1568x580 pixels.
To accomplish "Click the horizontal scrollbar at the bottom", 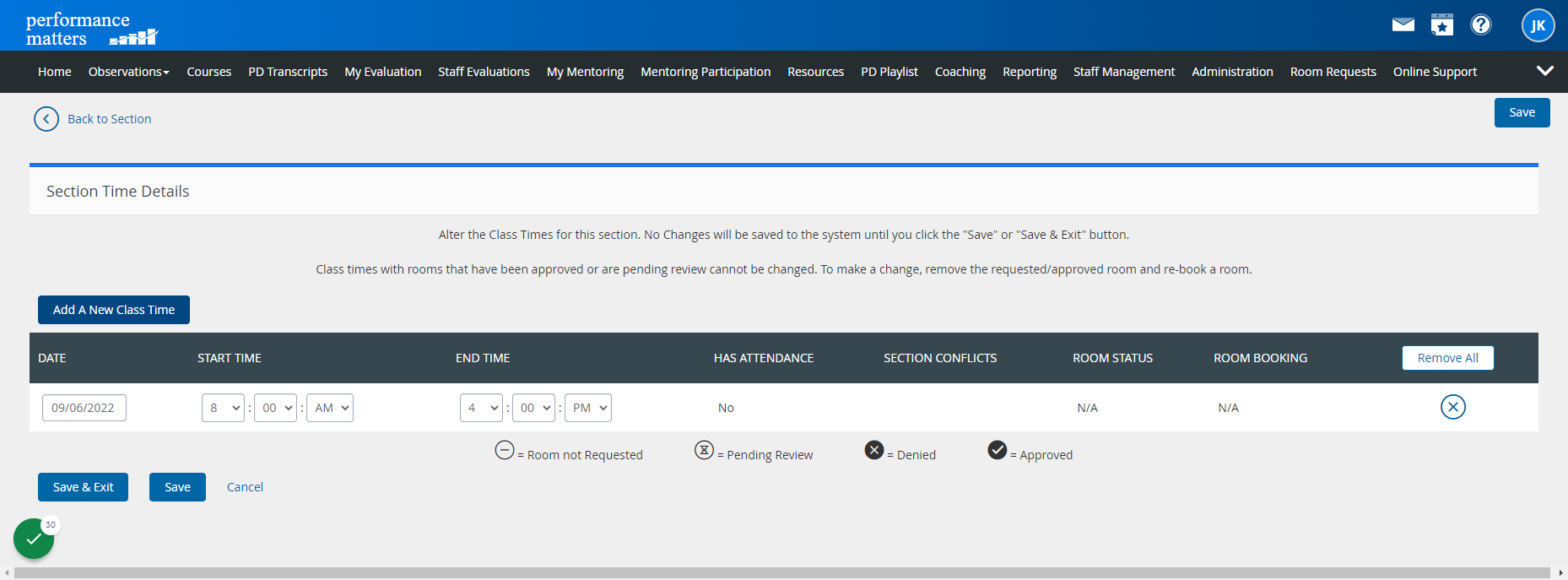I will click(782, 572).
